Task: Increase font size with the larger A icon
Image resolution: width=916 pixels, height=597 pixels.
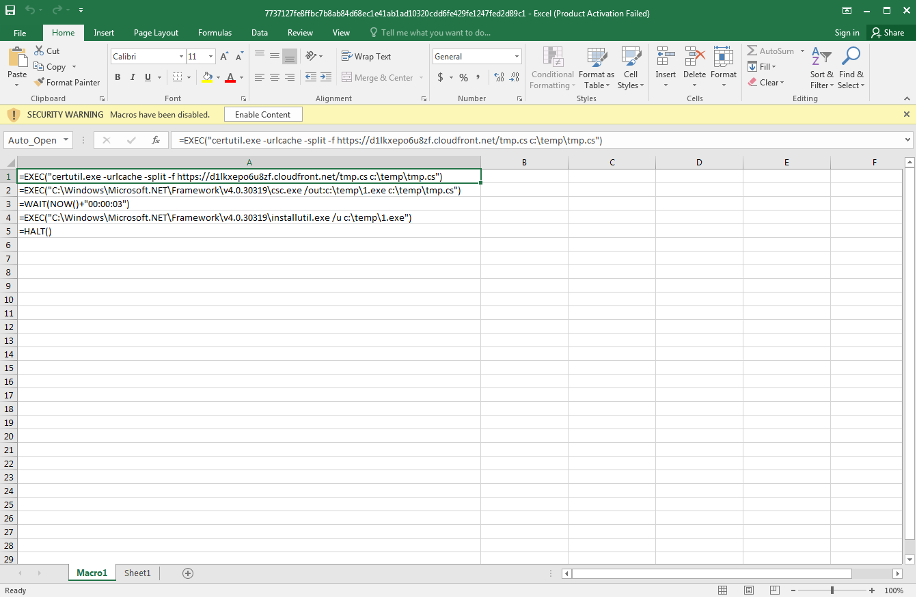Action: point(224,57)
